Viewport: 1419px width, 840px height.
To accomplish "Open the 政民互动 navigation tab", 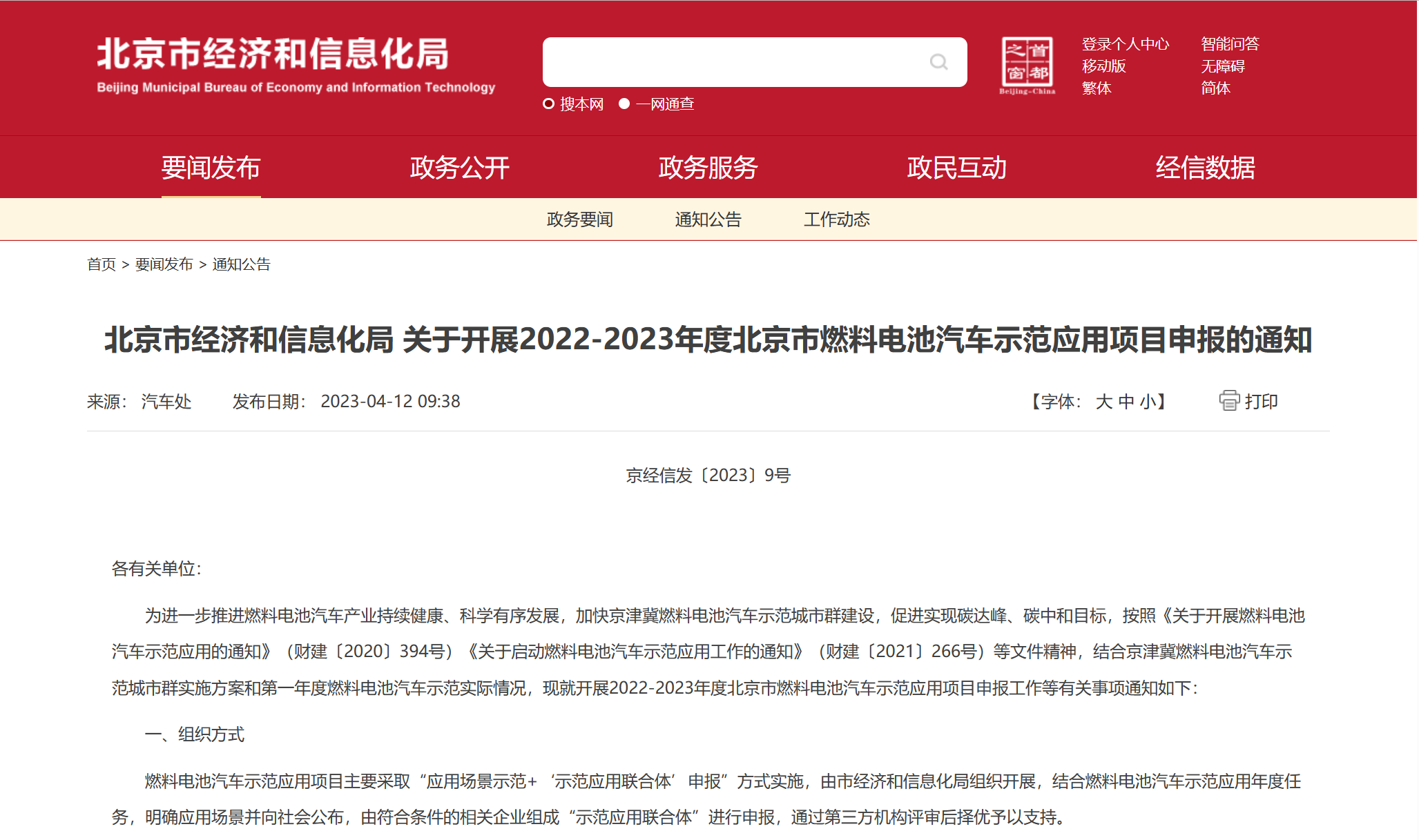I will click(957, 168).
